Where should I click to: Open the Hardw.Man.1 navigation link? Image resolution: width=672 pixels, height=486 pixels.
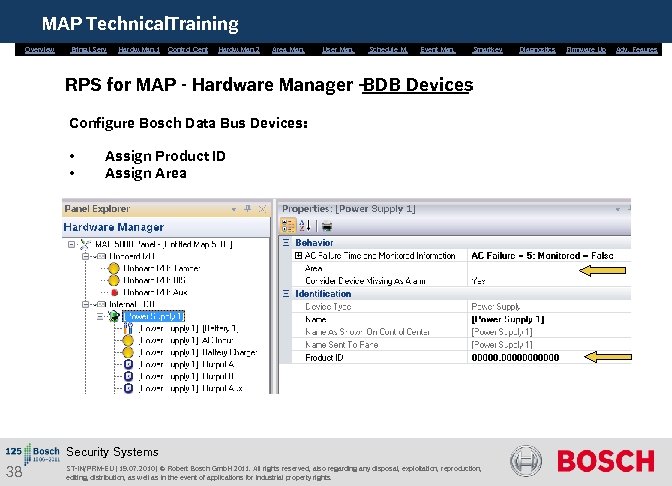click(x=139, y=50)
